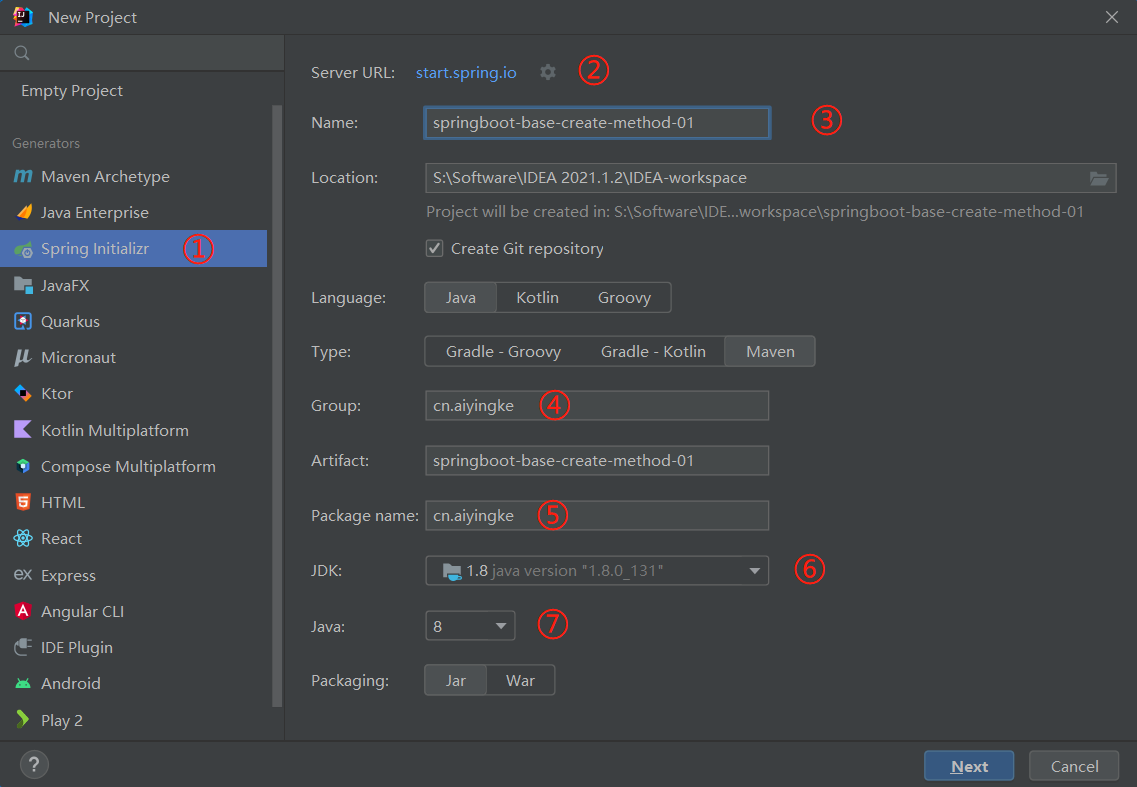The height and width of the screenshot is (787, 1137).
Task: Select the Ktor generator icon
Action: point(23,394)
